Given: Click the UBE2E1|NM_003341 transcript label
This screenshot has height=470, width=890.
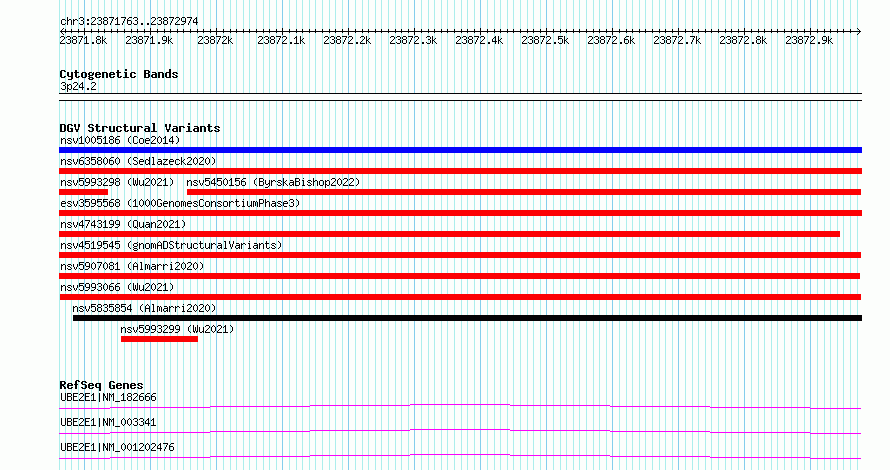Looking at the screenshot, I should pyautogui.click(x=108, y=422).
